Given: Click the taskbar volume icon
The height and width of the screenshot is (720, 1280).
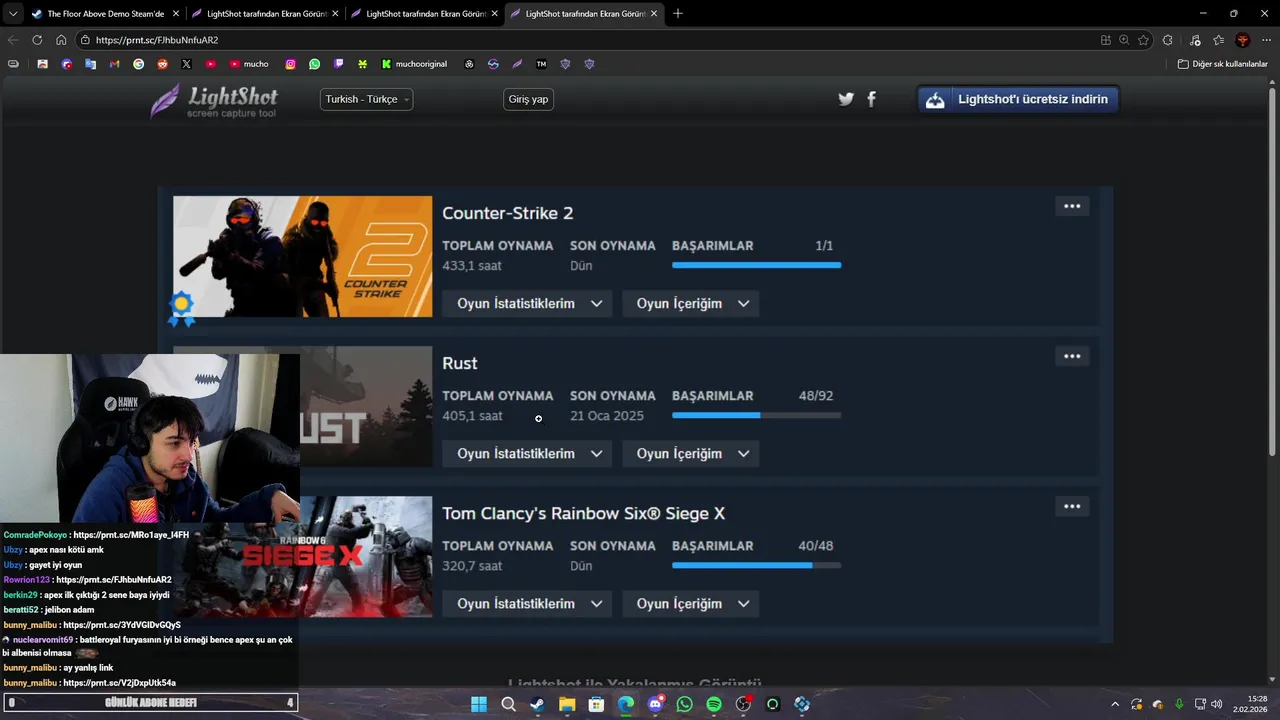Looking at the screenshot, I should (1216, 704).
